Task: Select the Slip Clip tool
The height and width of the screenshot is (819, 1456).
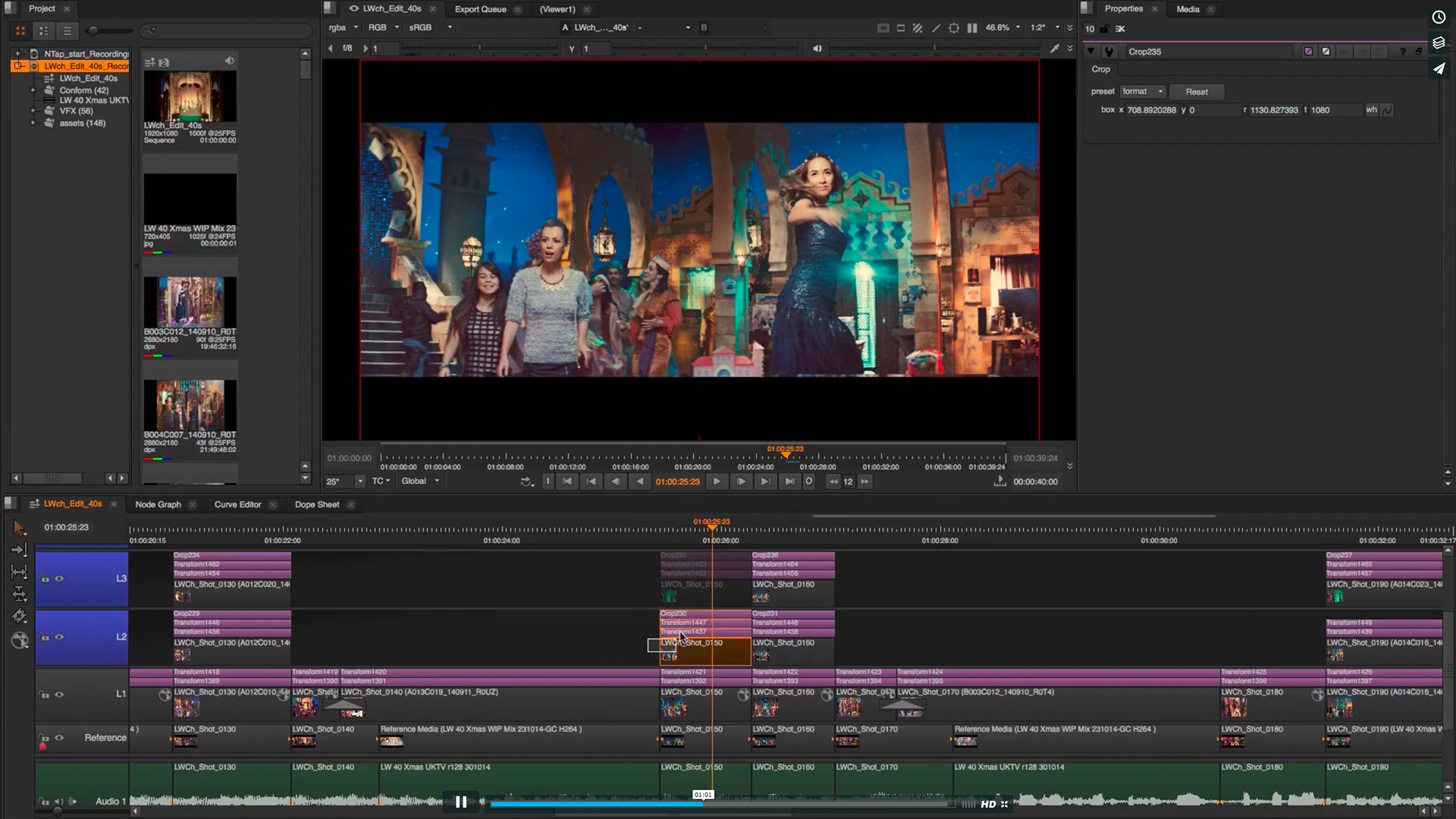Action: [20, 573]
